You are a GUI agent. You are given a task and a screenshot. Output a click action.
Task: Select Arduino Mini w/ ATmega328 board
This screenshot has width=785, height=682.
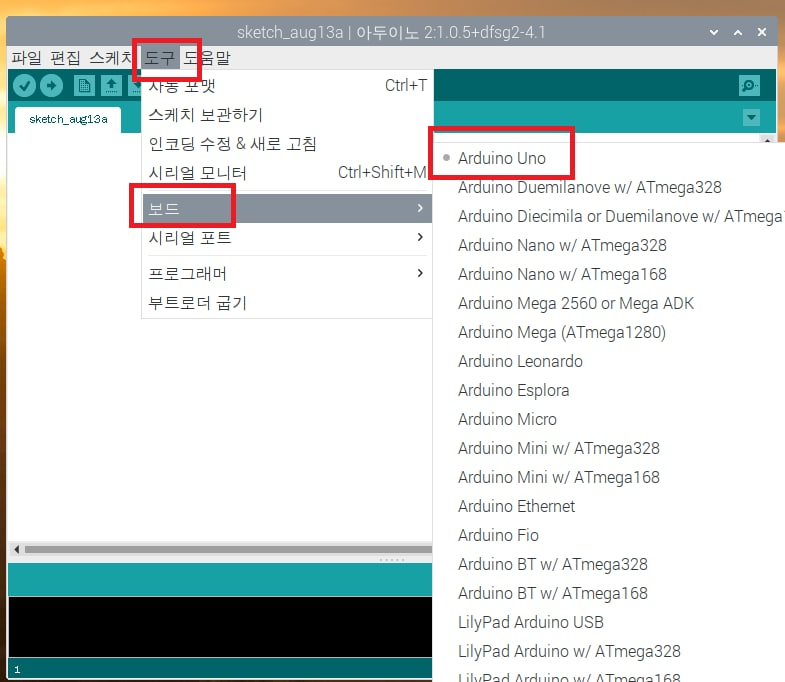coord(609,449)
